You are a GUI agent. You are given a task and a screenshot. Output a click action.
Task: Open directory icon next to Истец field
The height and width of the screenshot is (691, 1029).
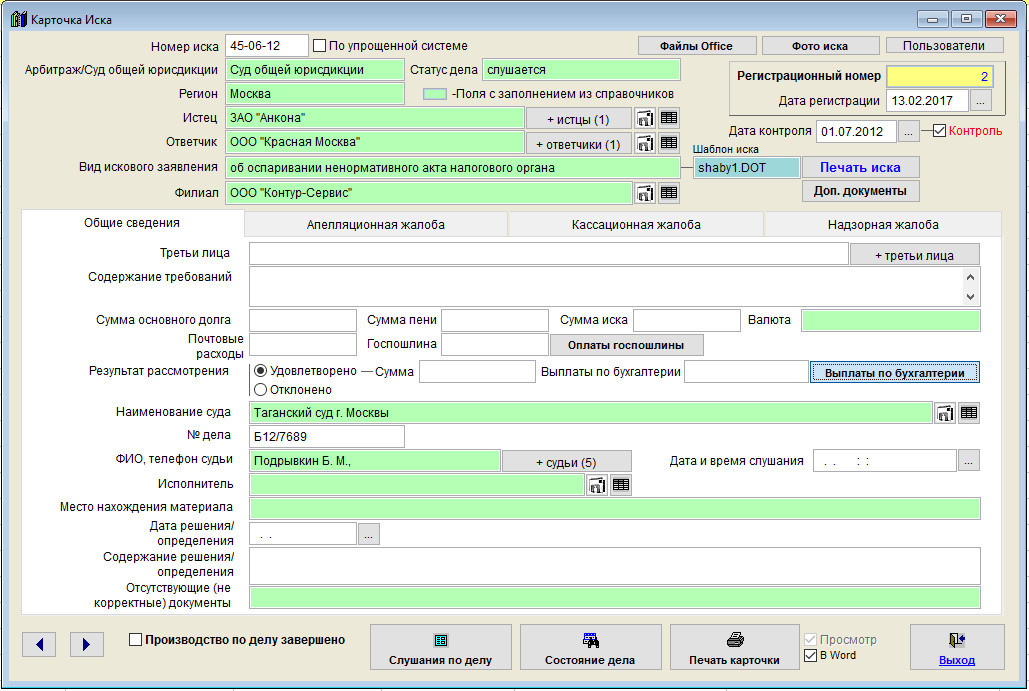(645, 118)
